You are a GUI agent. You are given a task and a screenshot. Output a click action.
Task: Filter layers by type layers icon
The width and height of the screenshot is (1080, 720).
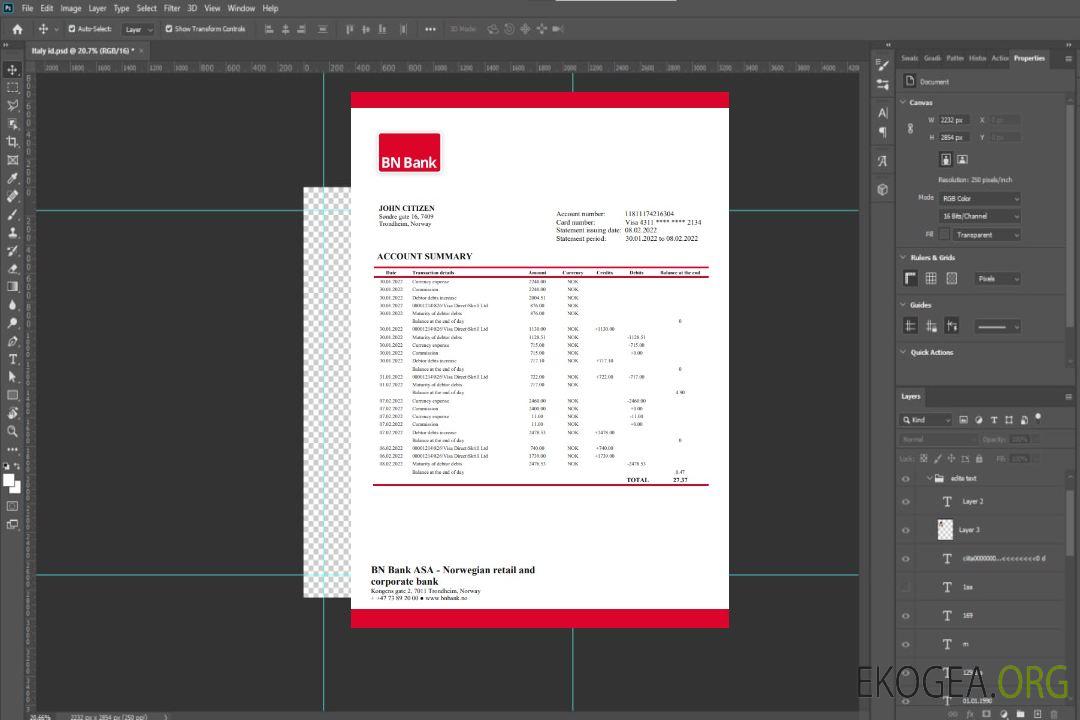[x=994, y=420]
